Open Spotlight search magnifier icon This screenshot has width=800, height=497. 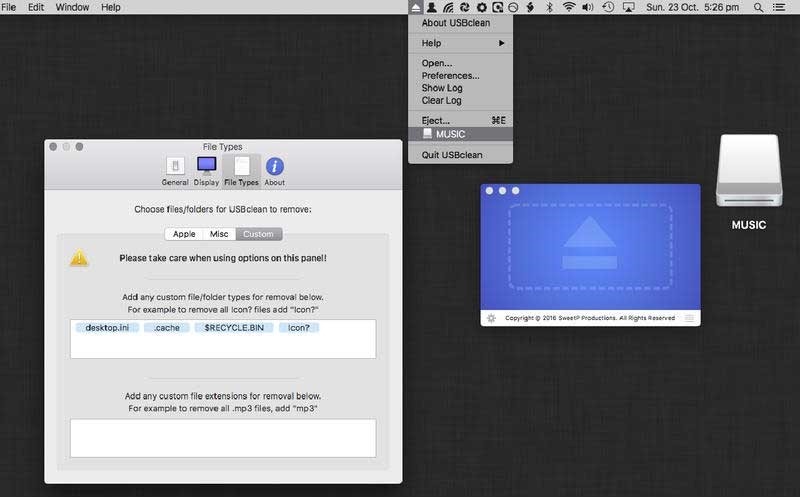pyautogui.click(x=757, y=7)
